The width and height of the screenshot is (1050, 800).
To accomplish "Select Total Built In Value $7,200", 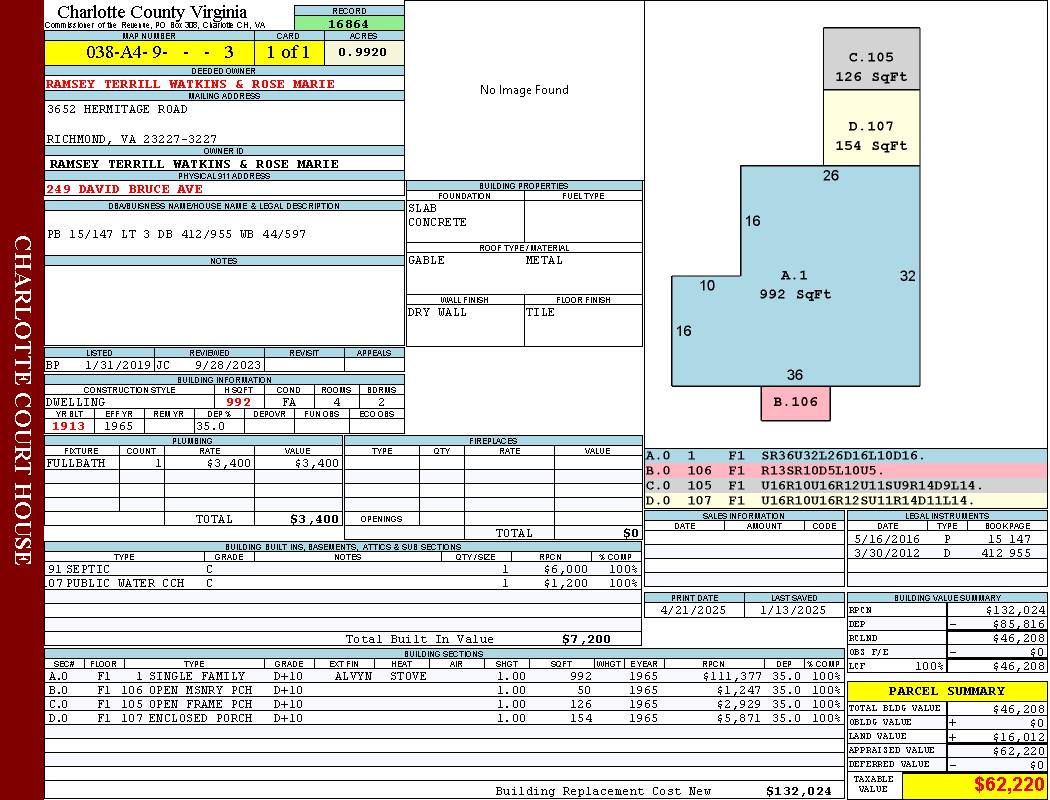I will (x=585, y=639).
